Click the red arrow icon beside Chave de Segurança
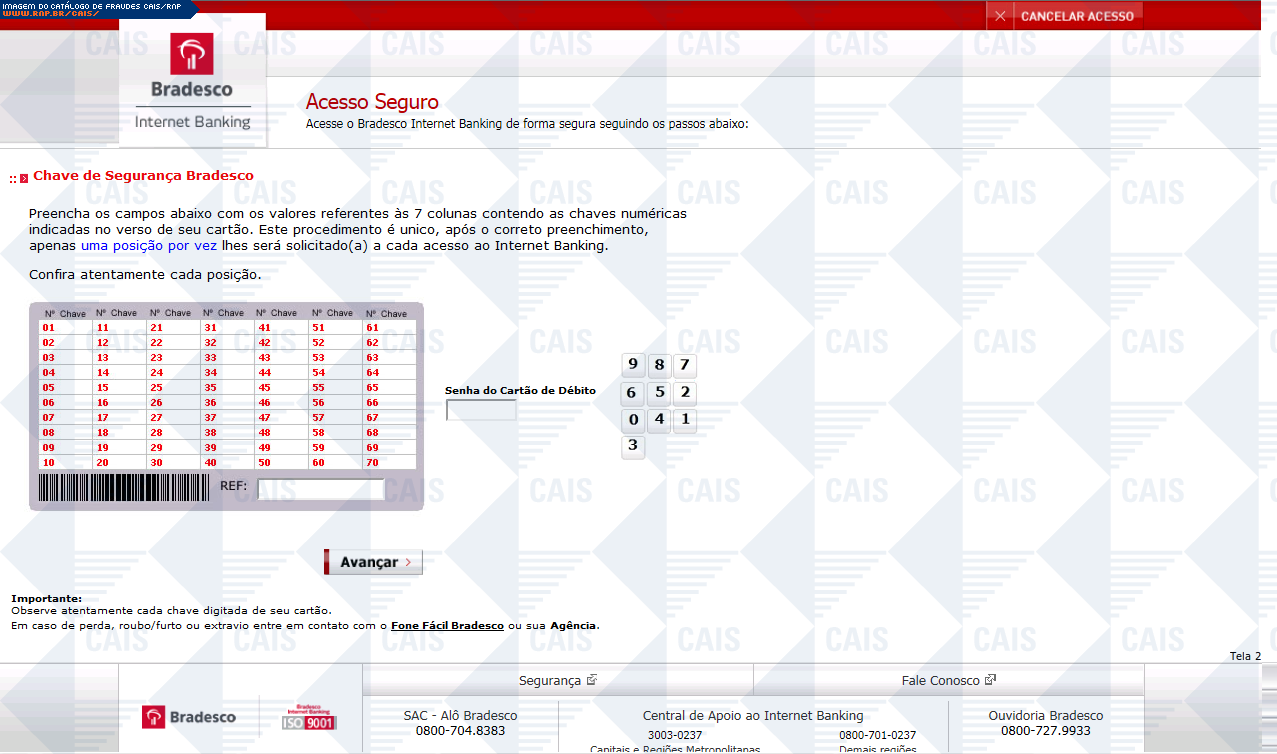The height and width of the screenshot is (754, 1277). coord(24,179)
